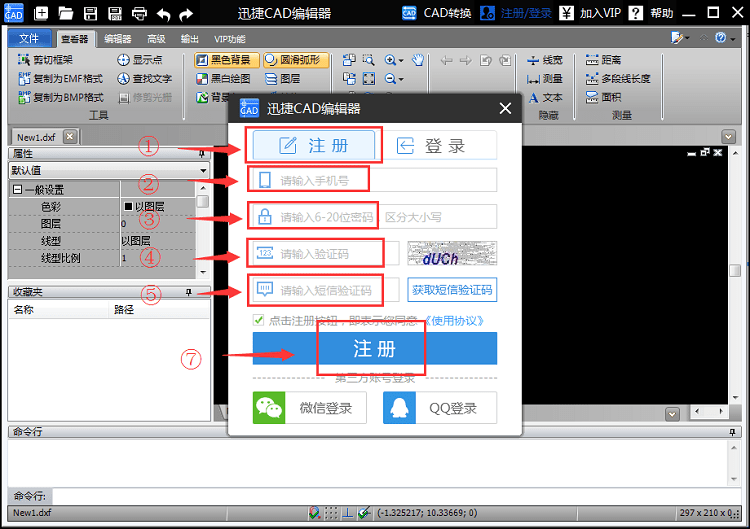Choose QQ登录 login

[x=440, y=408]
